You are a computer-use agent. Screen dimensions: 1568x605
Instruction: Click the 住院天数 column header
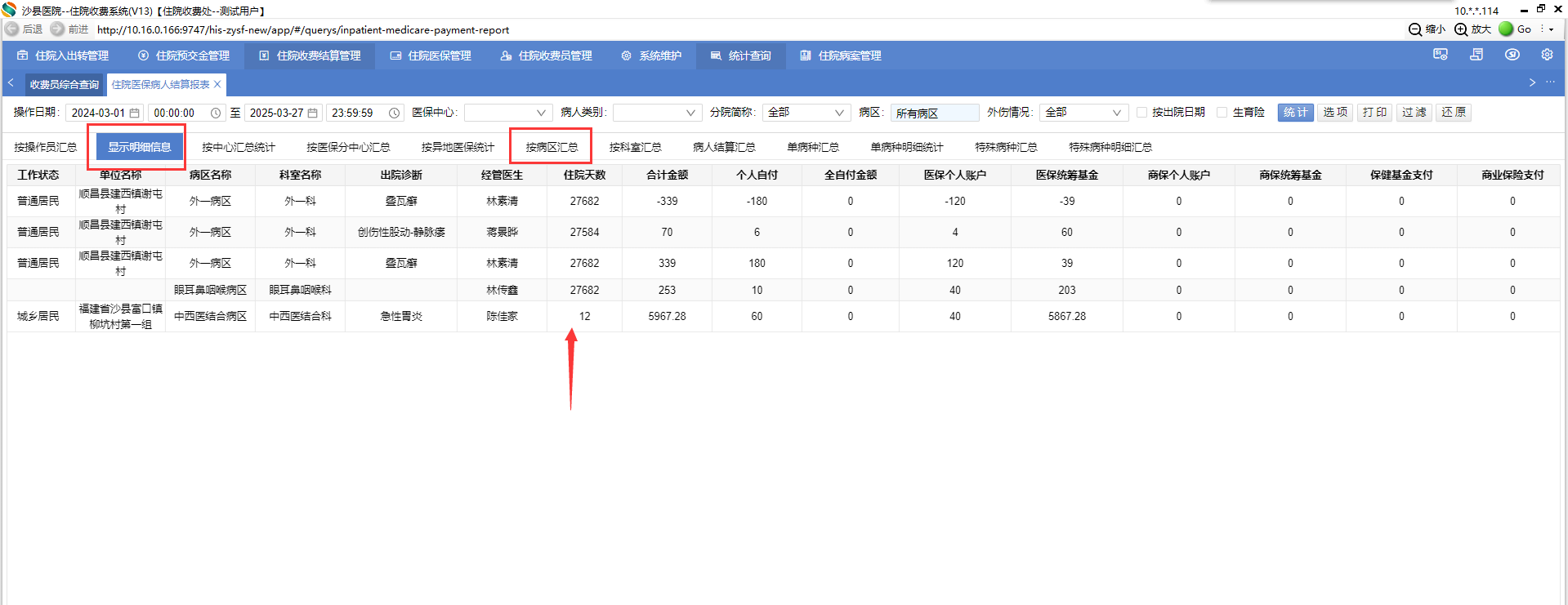click(x=584, y=175)
